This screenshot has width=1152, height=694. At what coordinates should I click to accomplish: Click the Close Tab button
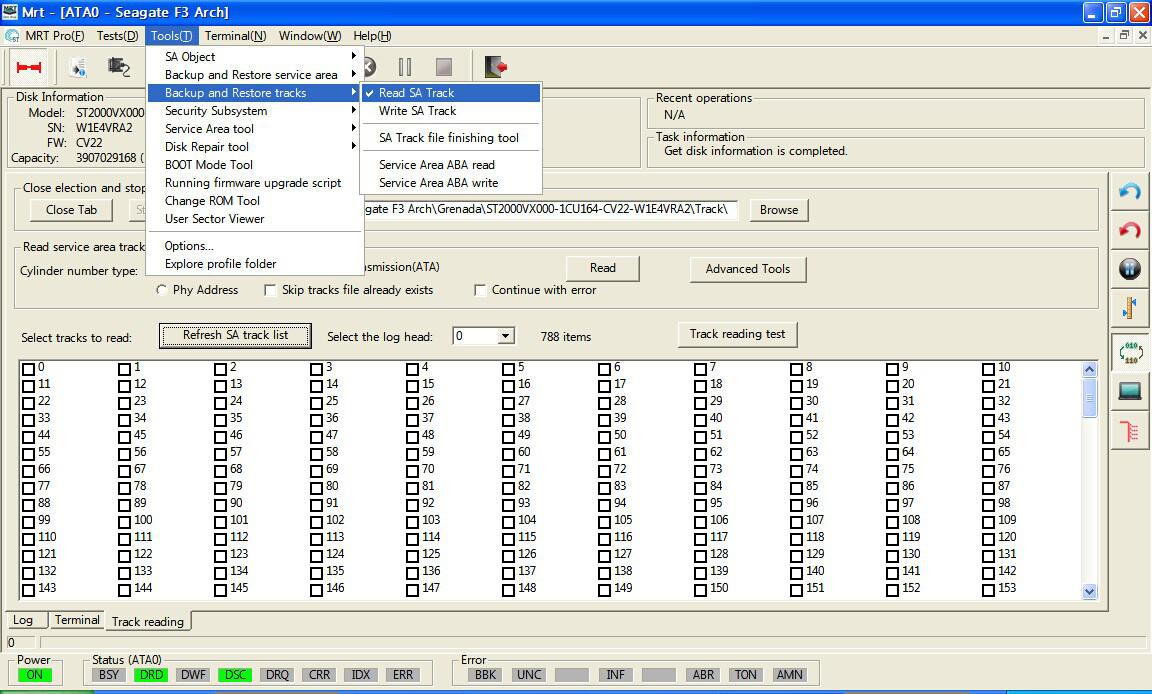71,210
